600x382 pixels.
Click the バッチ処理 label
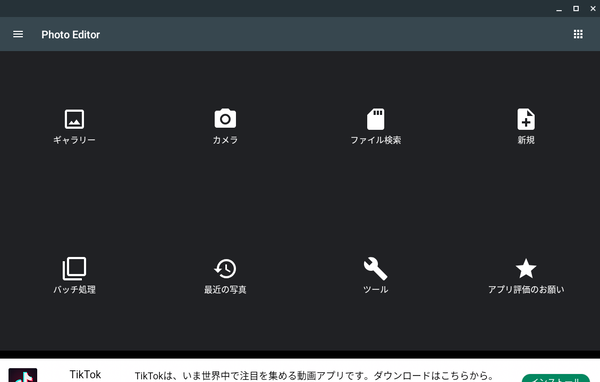74,290
